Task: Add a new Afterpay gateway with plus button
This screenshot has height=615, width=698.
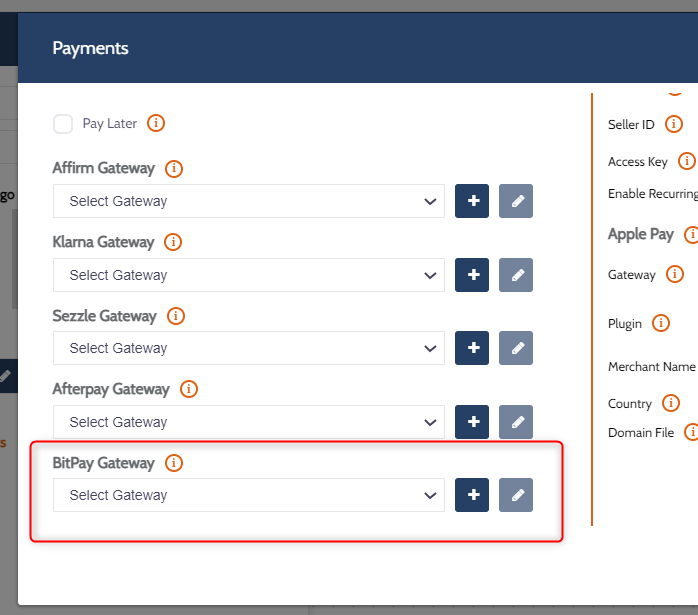Action: tap(472, 422)
